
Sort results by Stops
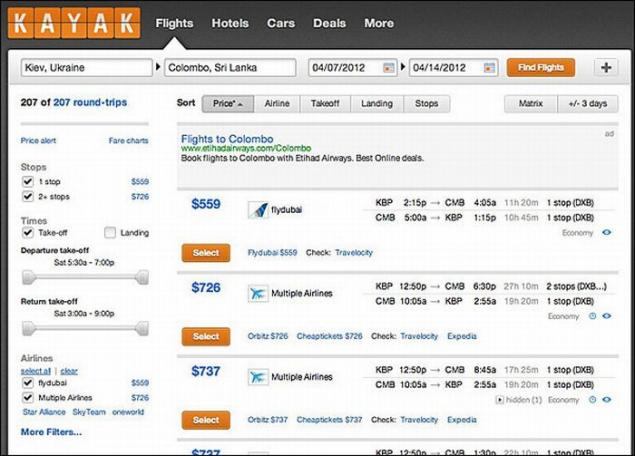(426, 104)
